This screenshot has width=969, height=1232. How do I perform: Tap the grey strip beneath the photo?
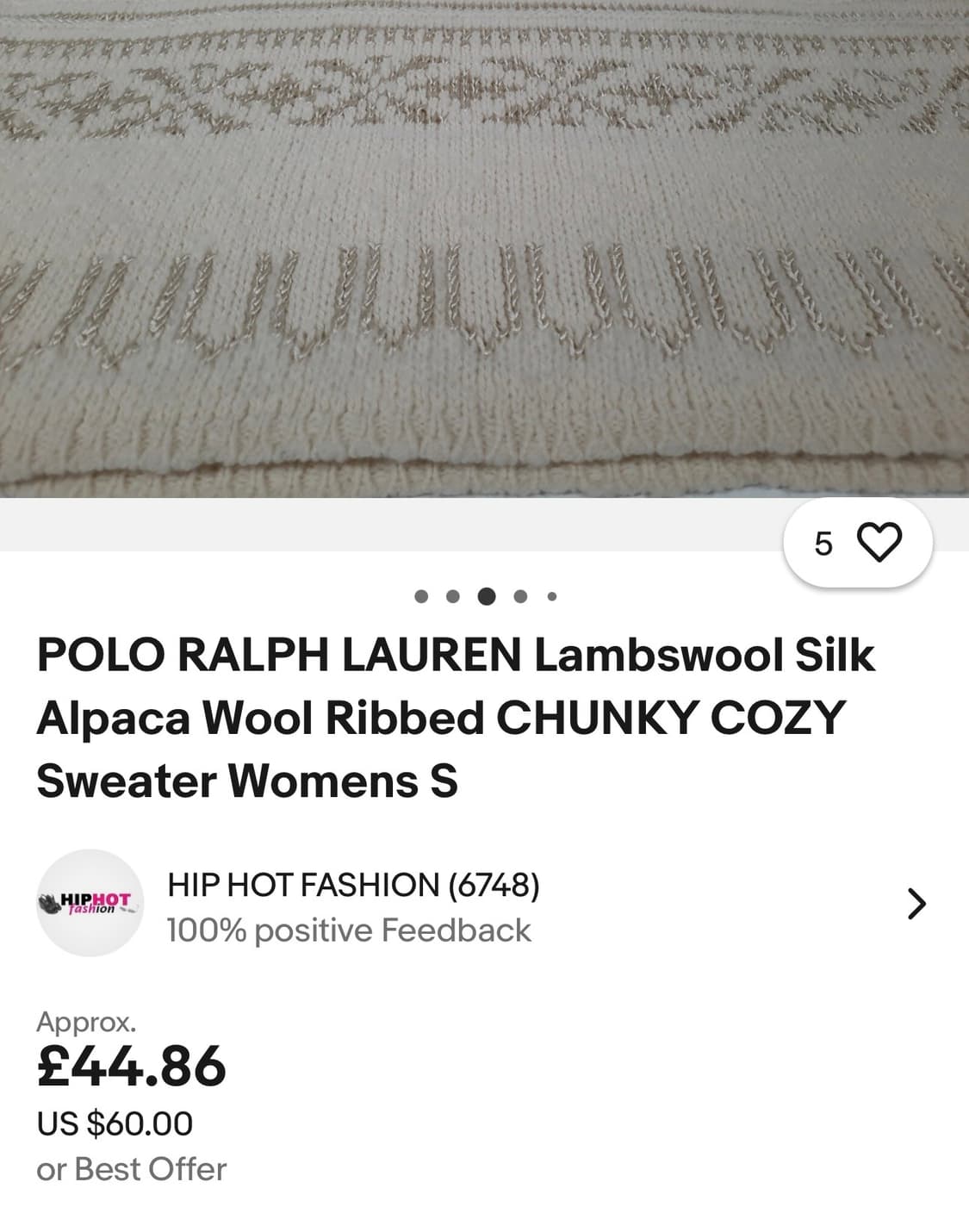pos(388,525)
